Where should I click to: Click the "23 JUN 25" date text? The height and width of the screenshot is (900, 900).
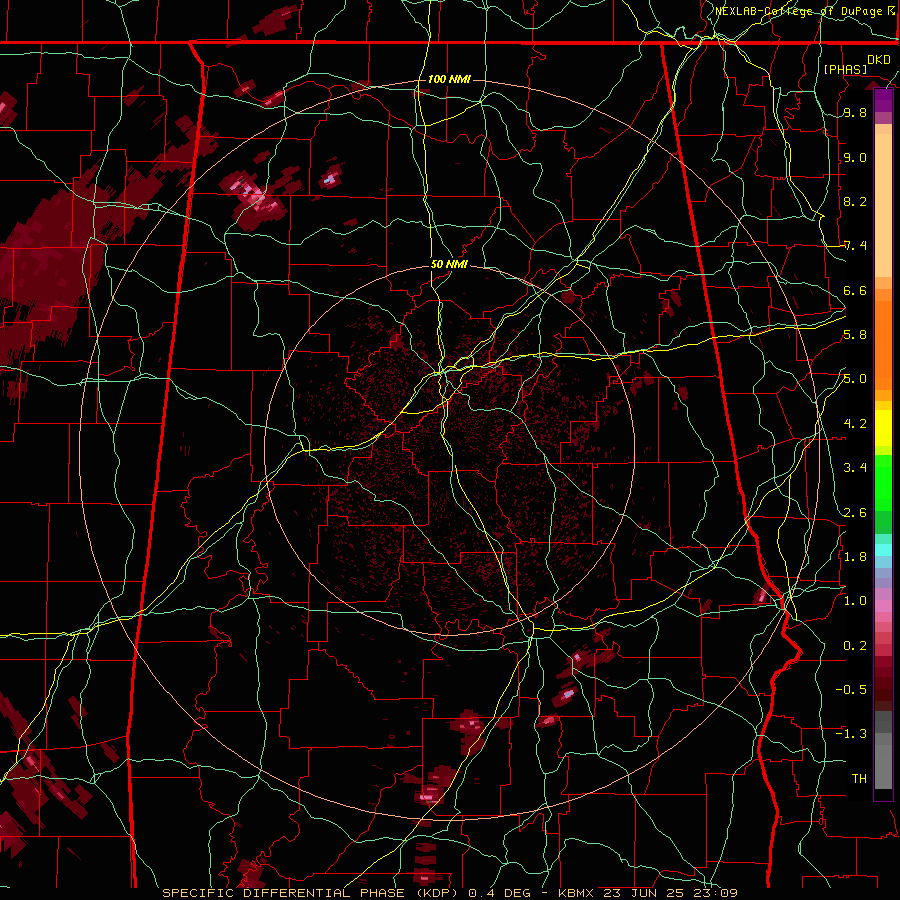coord(645,893)
